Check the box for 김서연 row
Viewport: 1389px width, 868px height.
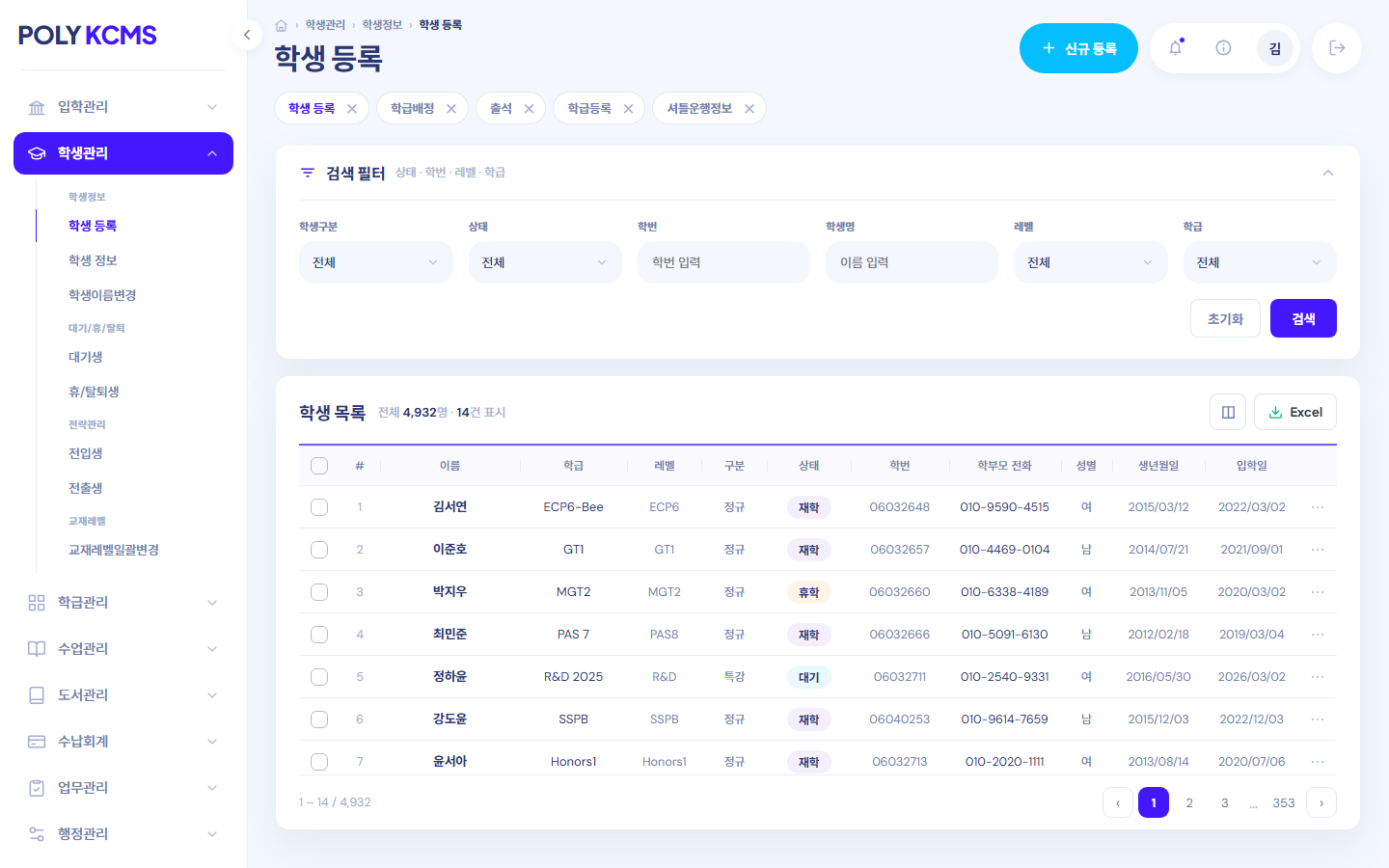[319, 507]
